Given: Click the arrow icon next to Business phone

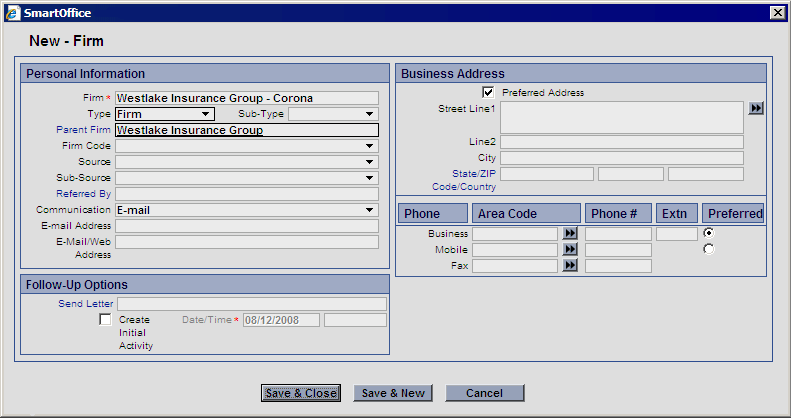Looking at the screenshot, I should [x=570, y=233].
